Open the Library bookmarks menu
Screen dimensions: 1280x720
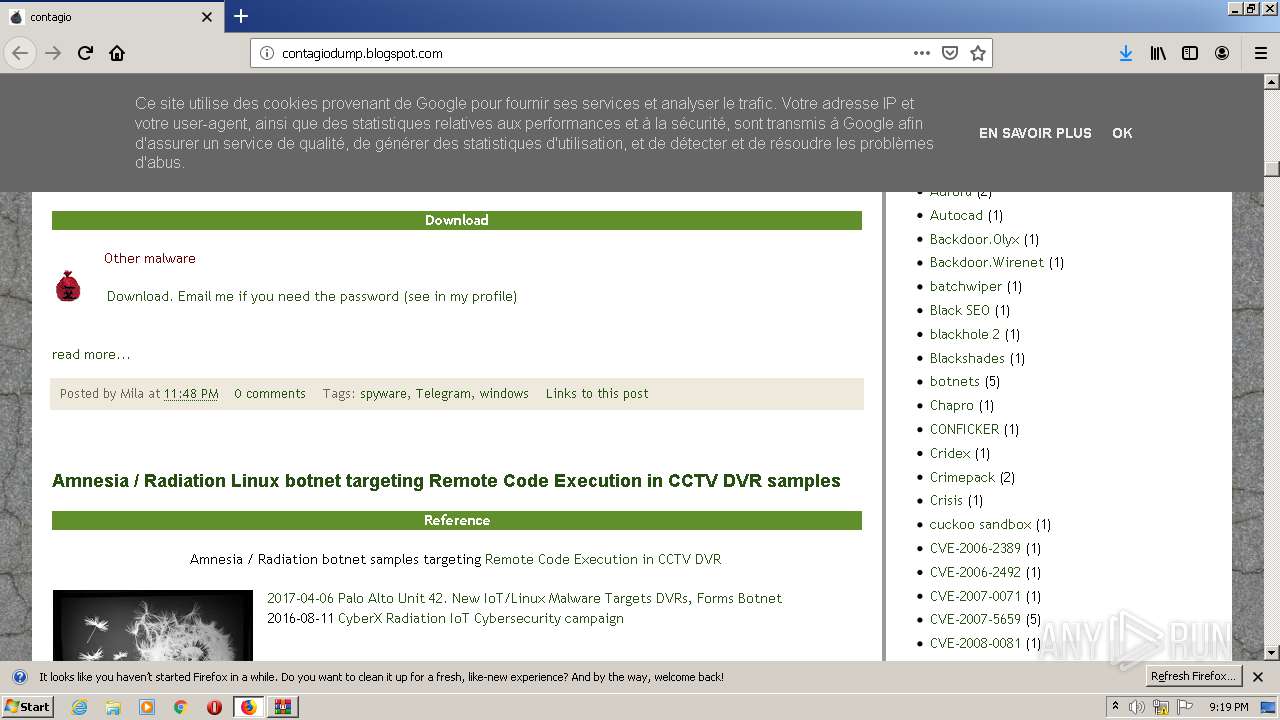coord(1158,53)
